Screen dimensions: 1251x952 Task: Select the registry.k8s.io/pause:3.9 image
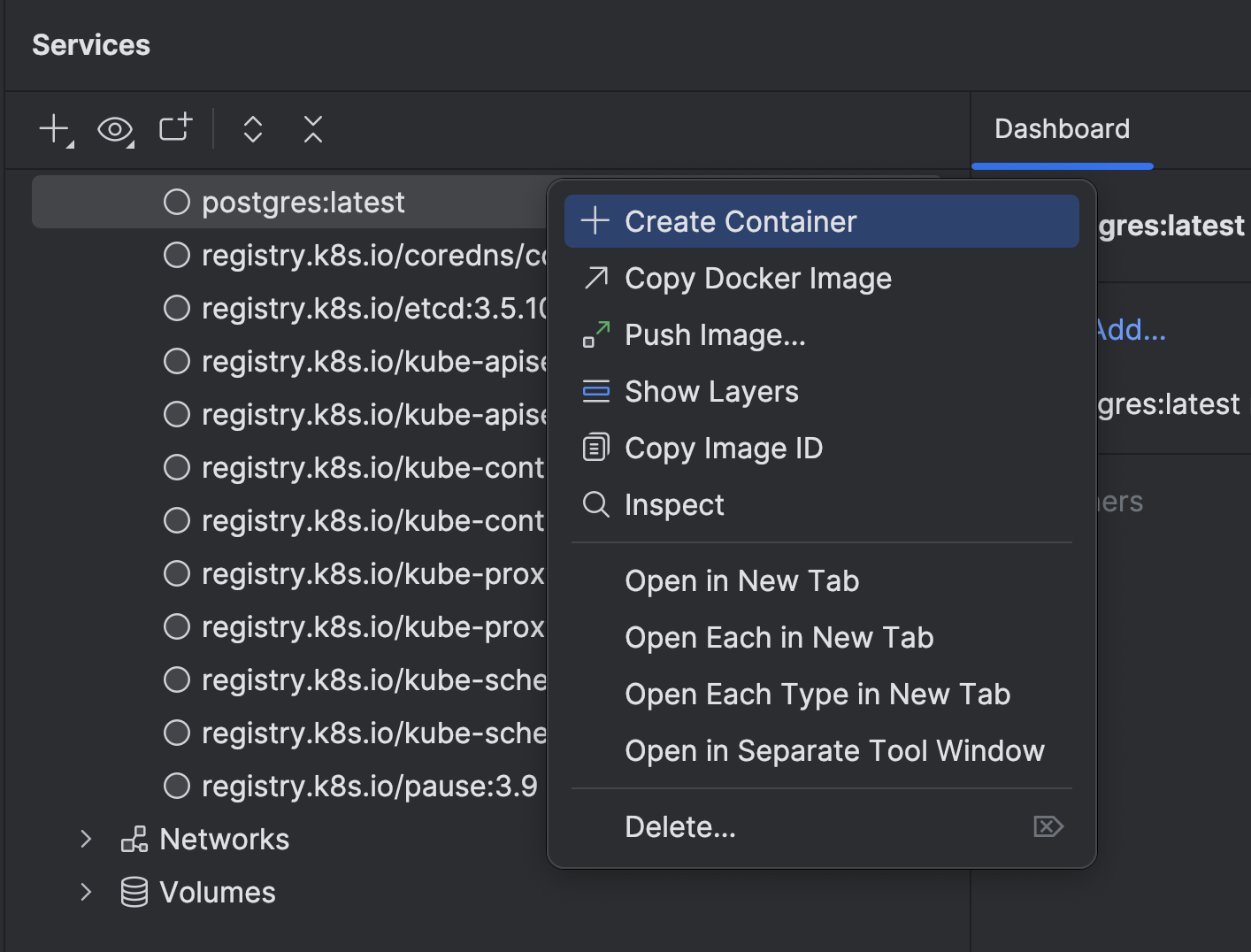368,786
